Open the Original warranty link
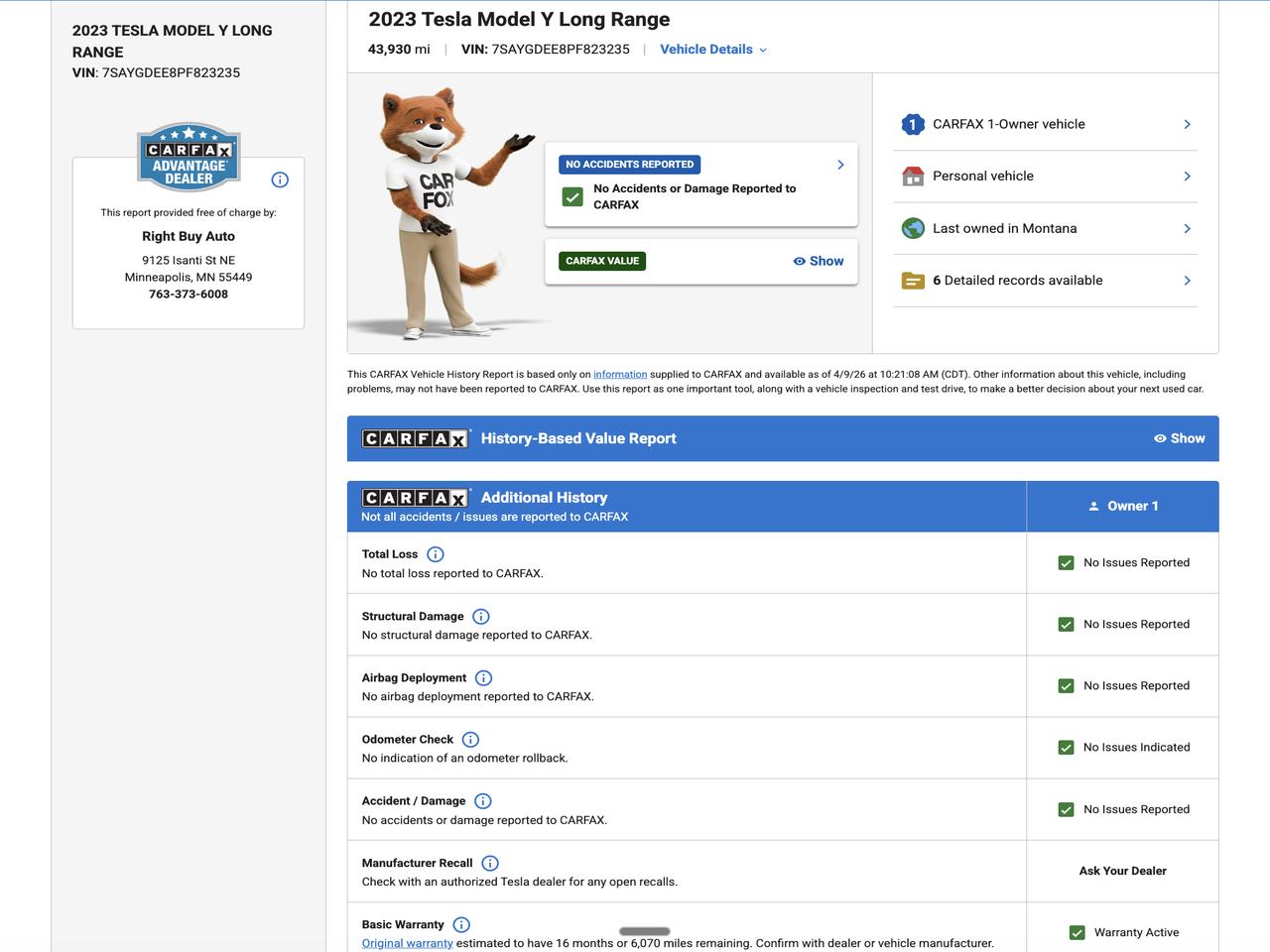 tap(407, 943)
